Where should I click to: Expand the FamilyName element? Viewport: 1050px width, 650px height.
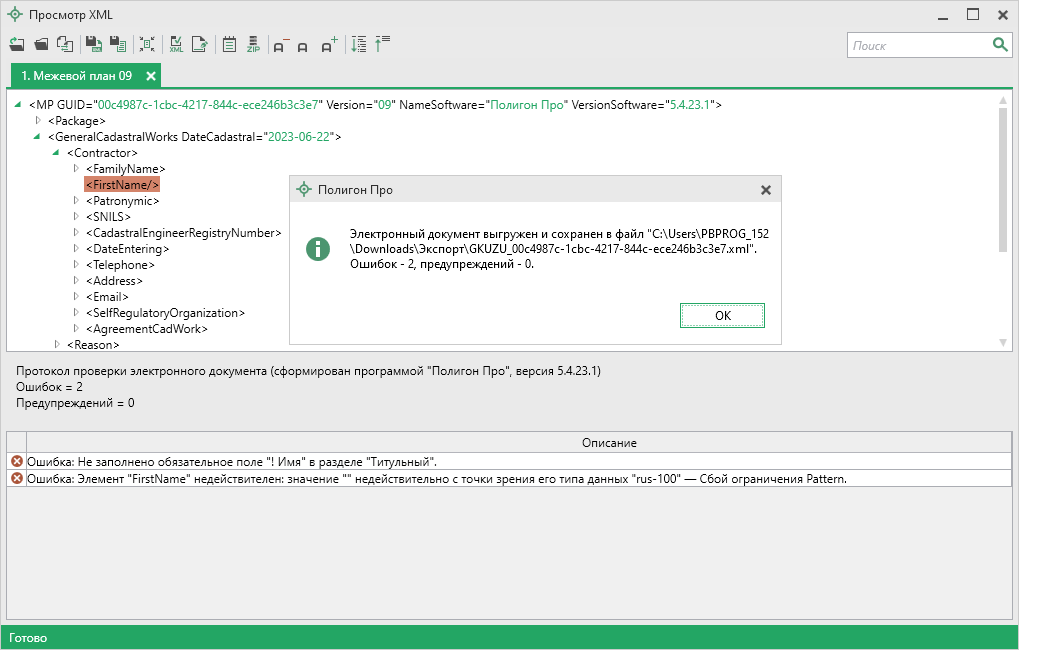76,168
